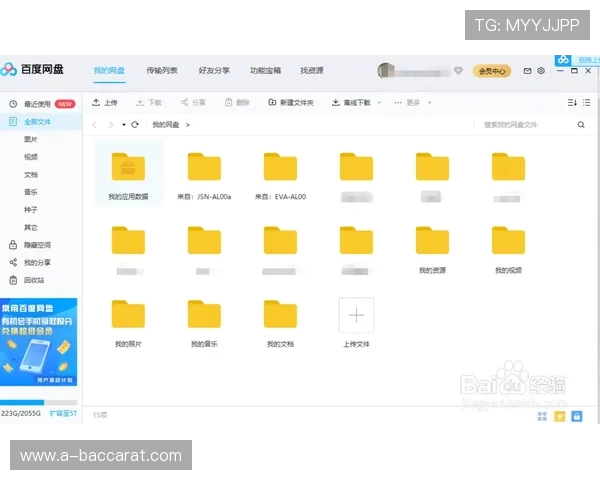Click the 上传 upload toolbar button

click(x=105, y=103)
